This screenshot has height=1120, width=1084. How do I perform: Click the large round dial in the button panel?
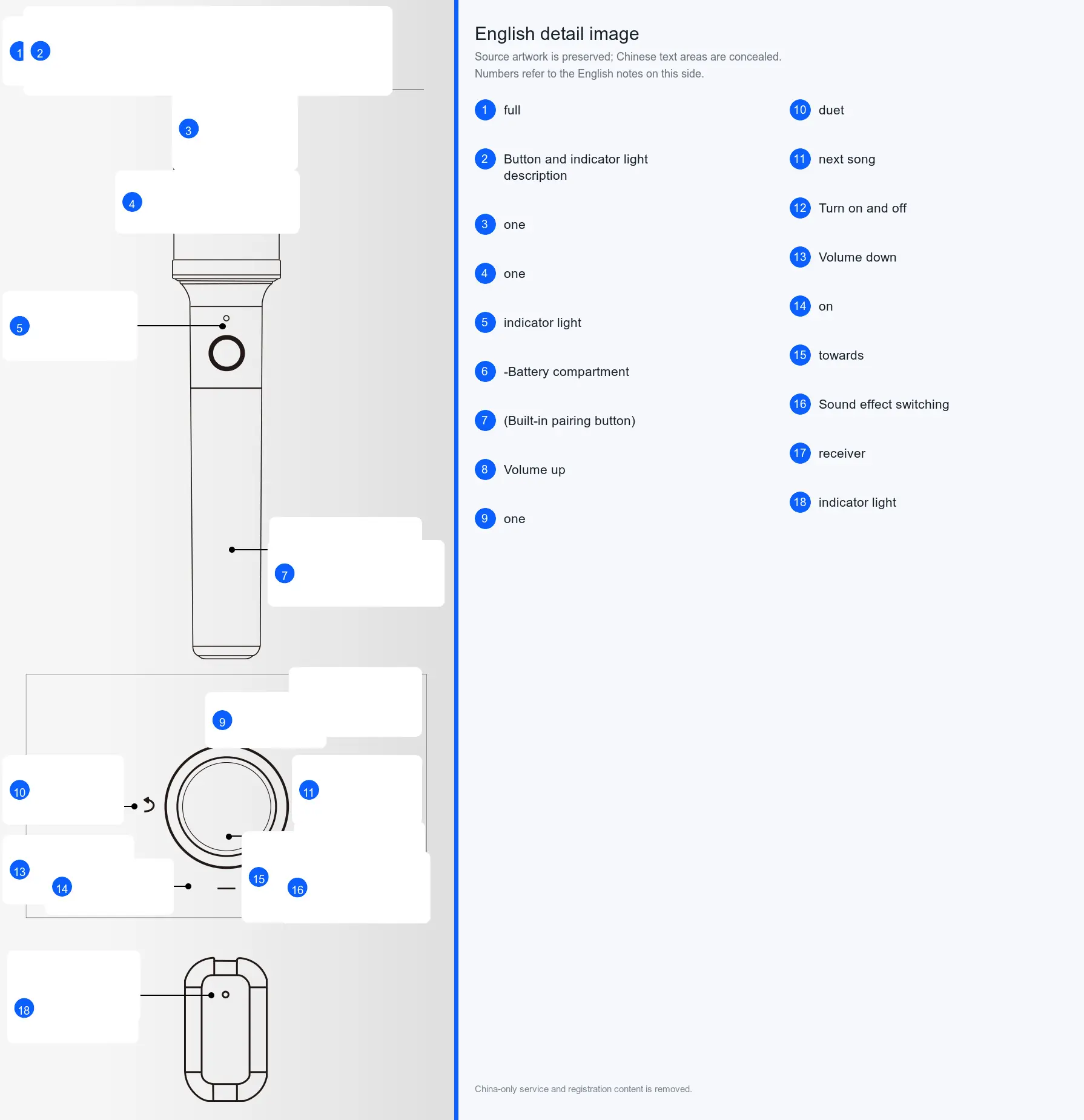226,807
